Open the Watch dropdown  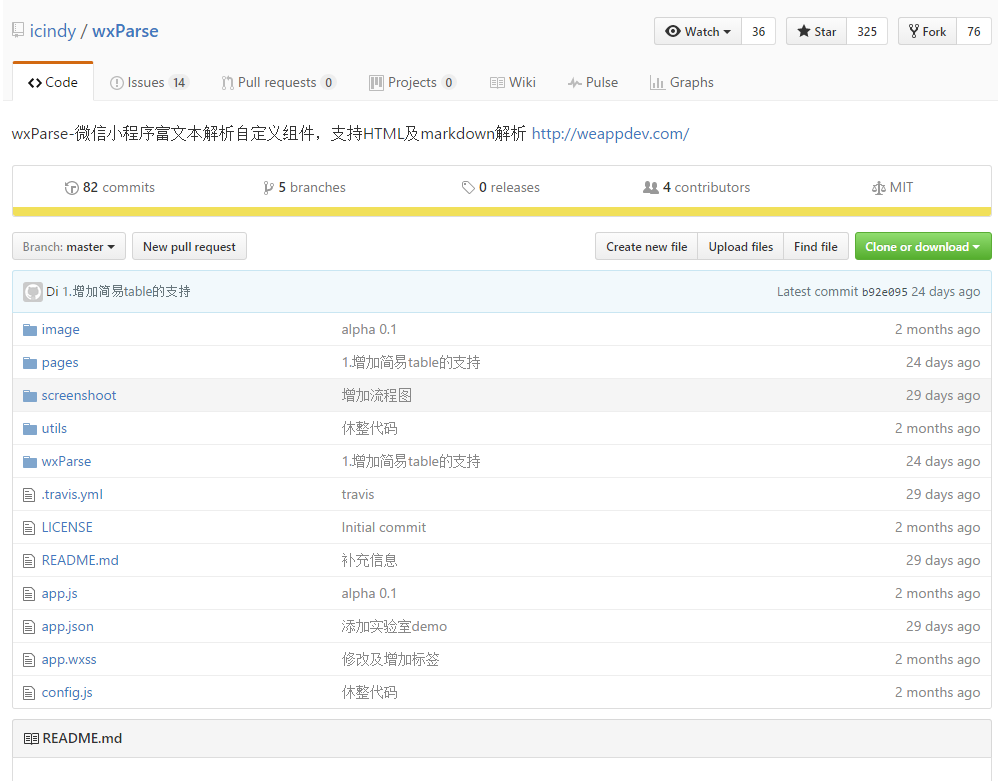click(698, 31)
